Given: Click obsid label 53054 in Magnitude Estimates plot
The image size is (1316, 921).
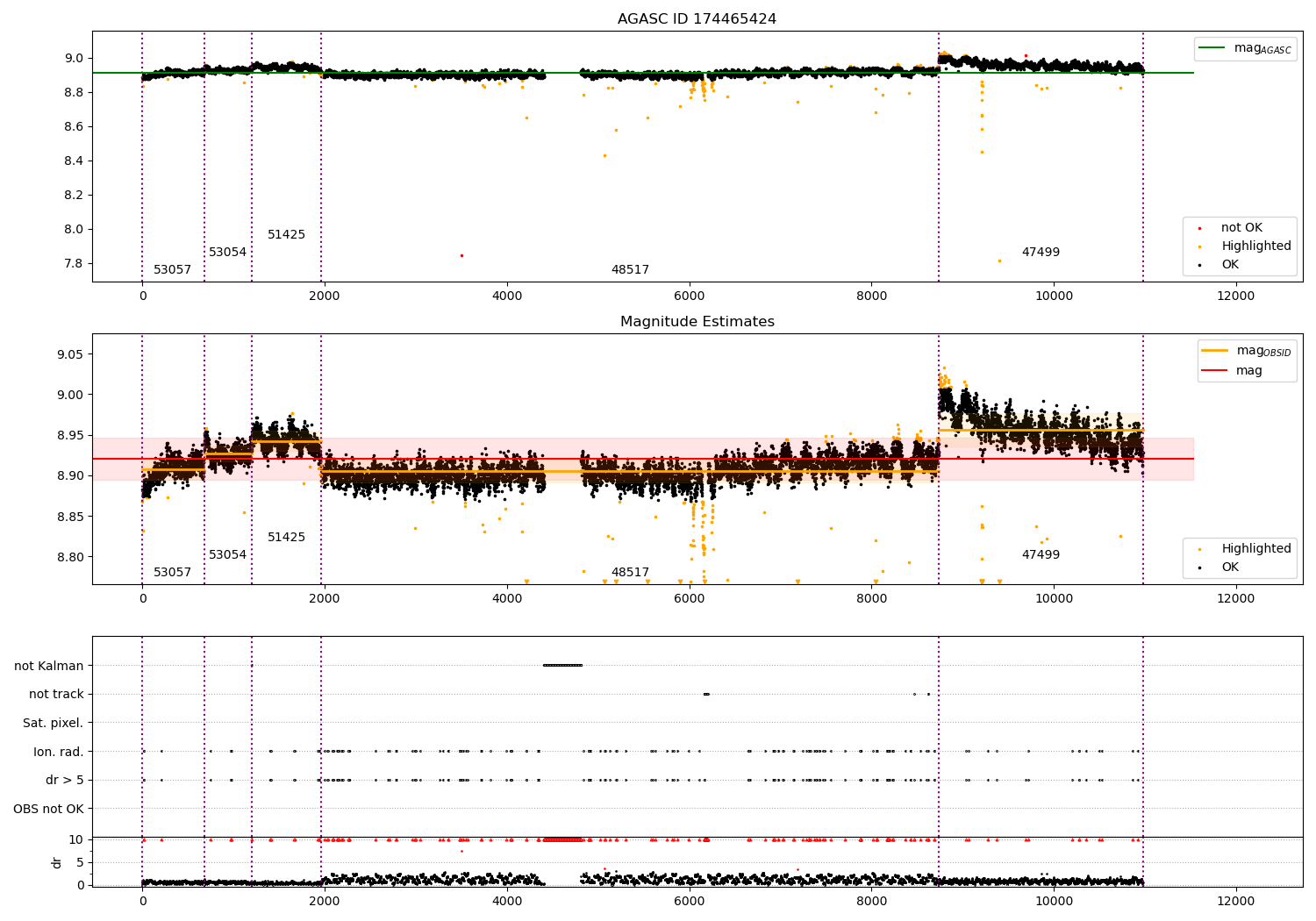Looking at the screenshot, I should pos(227,555).
